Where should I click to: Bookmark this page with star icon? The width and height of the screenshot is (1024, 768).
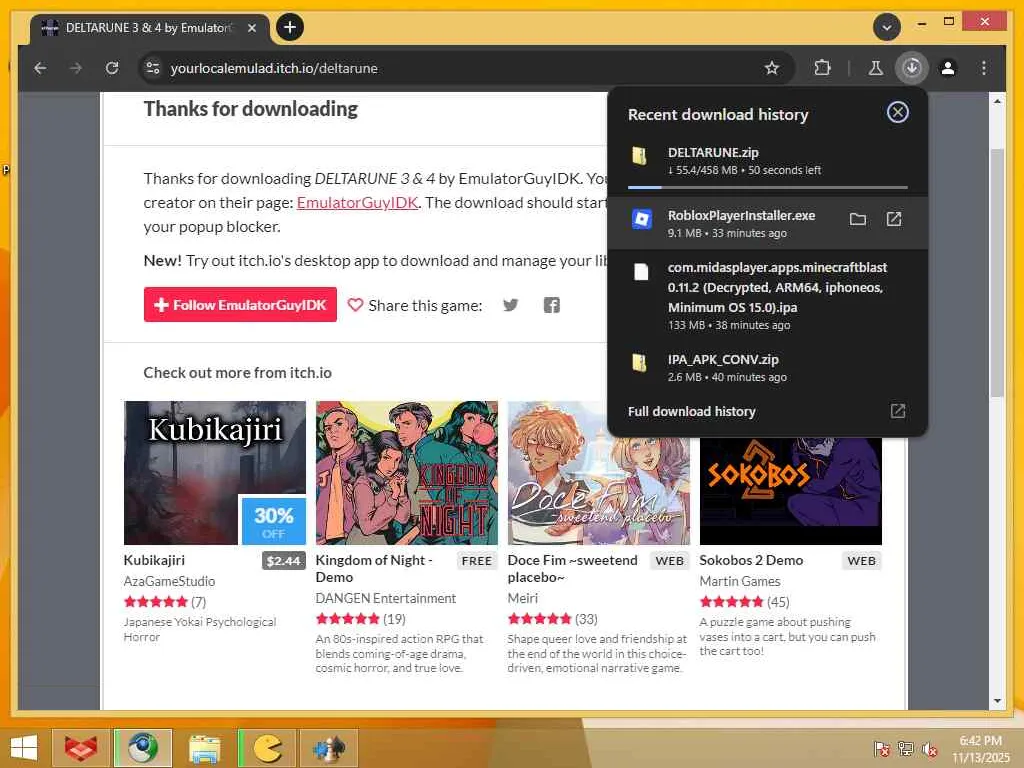[x=771, y=68]
